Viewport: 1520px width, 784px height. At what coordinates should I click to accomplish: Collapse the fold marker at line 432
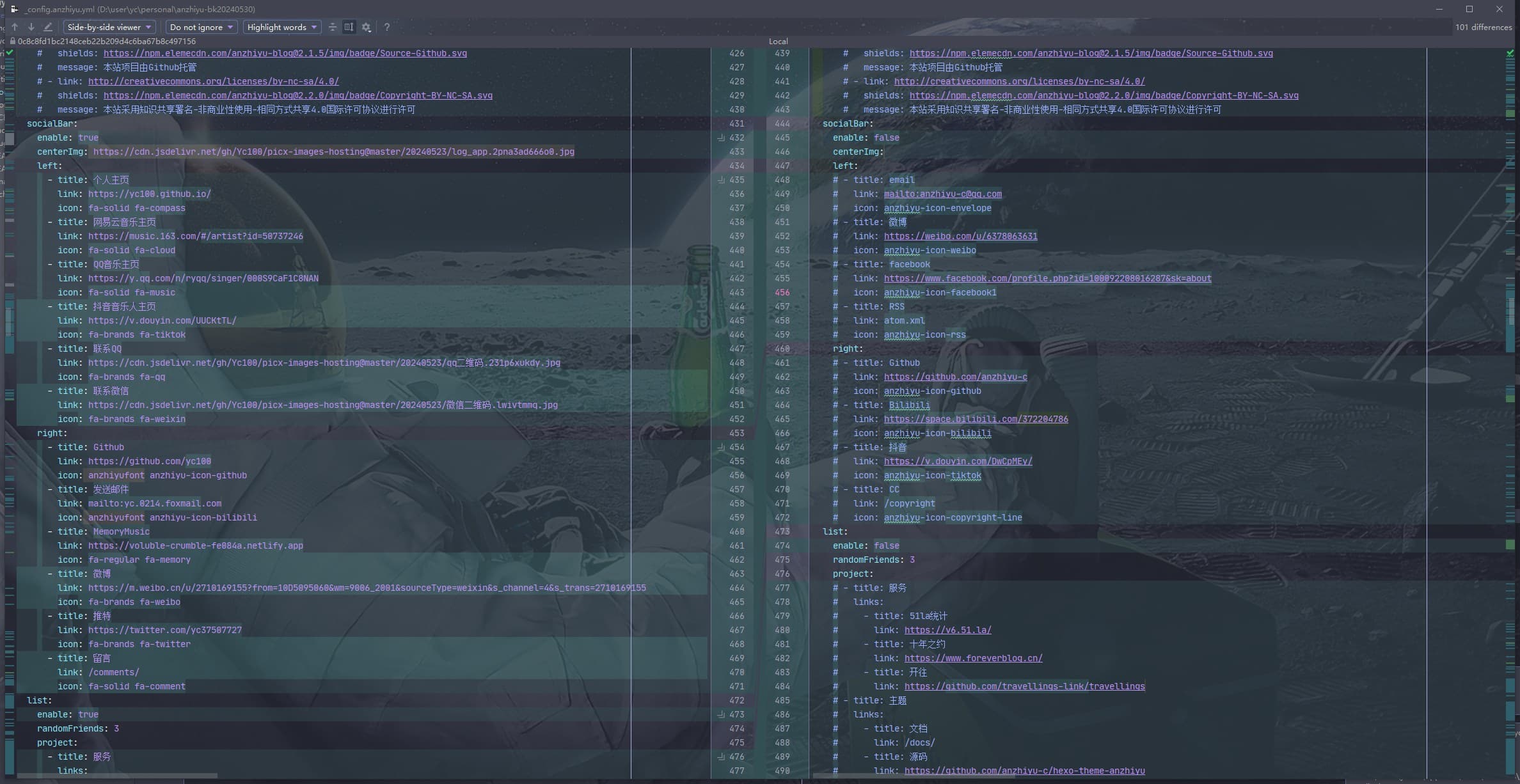[721, 137]
